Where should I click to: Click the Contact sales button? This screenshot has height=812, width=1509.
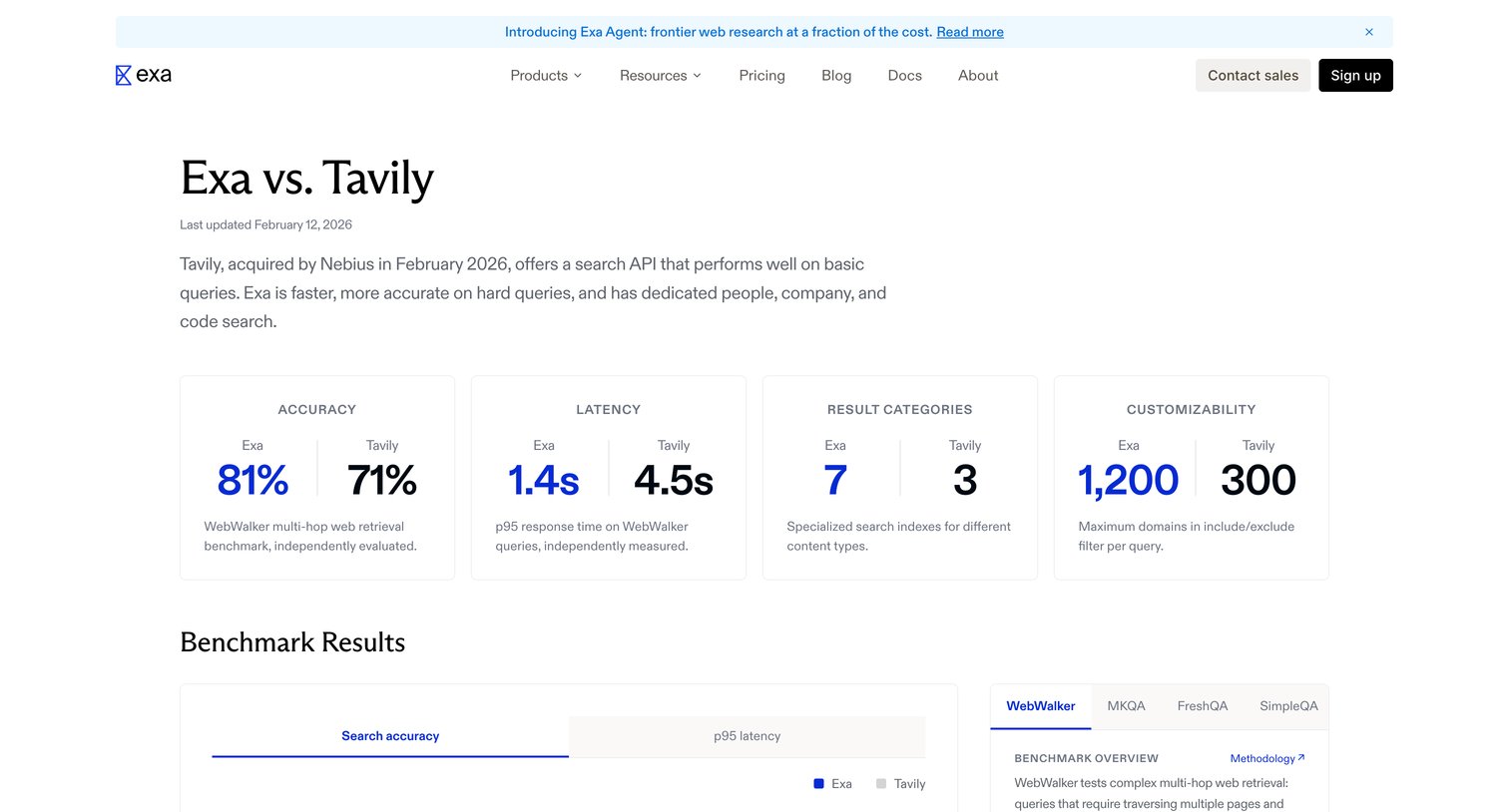1254,76
